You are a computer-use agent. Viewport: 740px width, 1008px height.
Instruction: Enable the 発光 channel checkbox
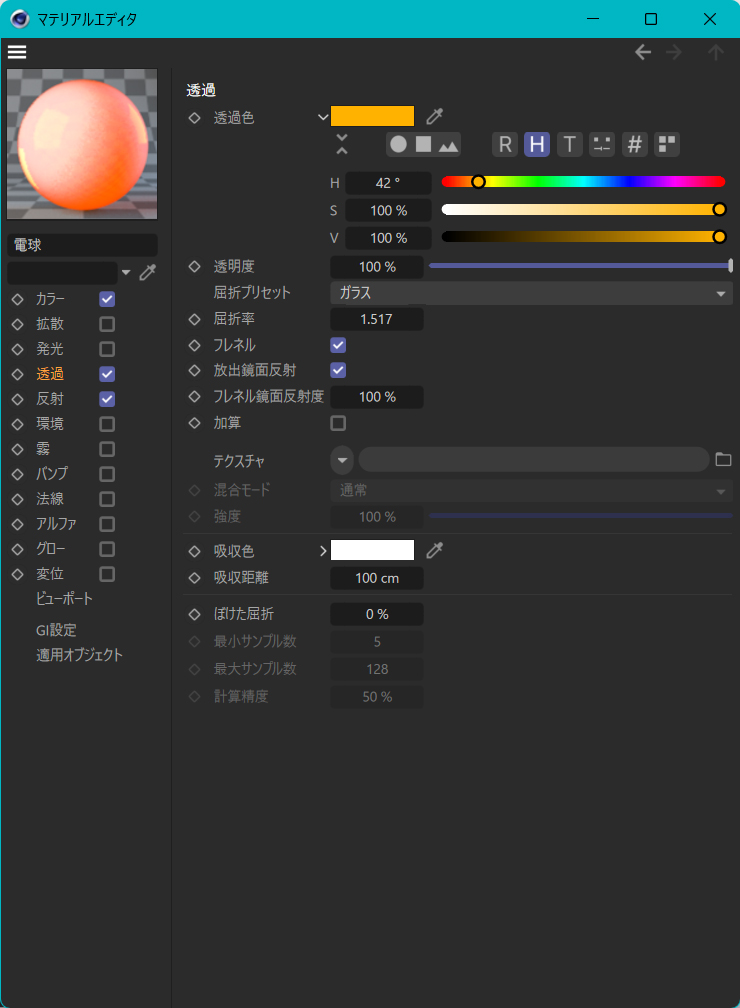[x=107, y=349]
